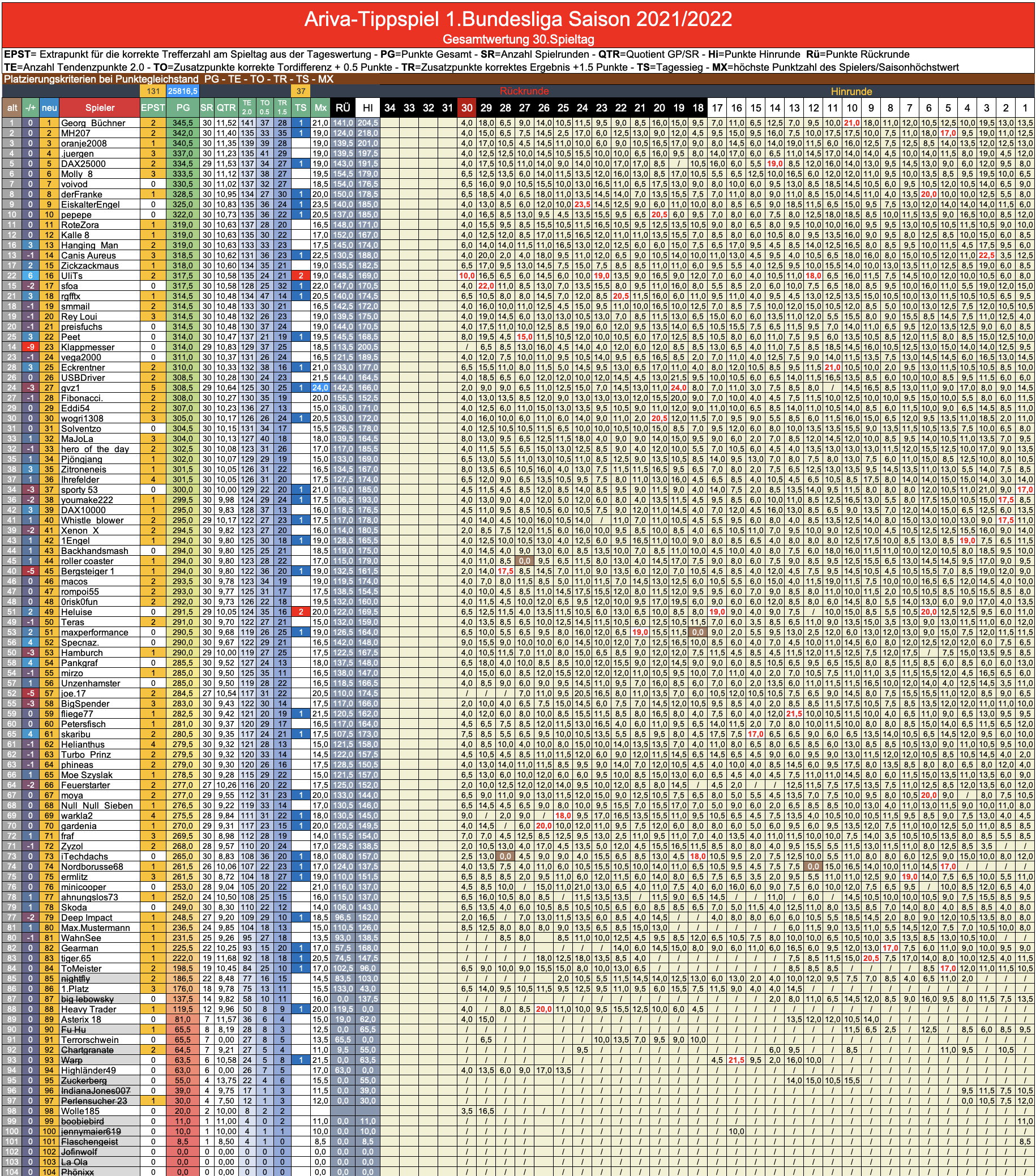Select player Canis Aureus
This screenshot has width=1036, height=1176.
coord(89,255)
